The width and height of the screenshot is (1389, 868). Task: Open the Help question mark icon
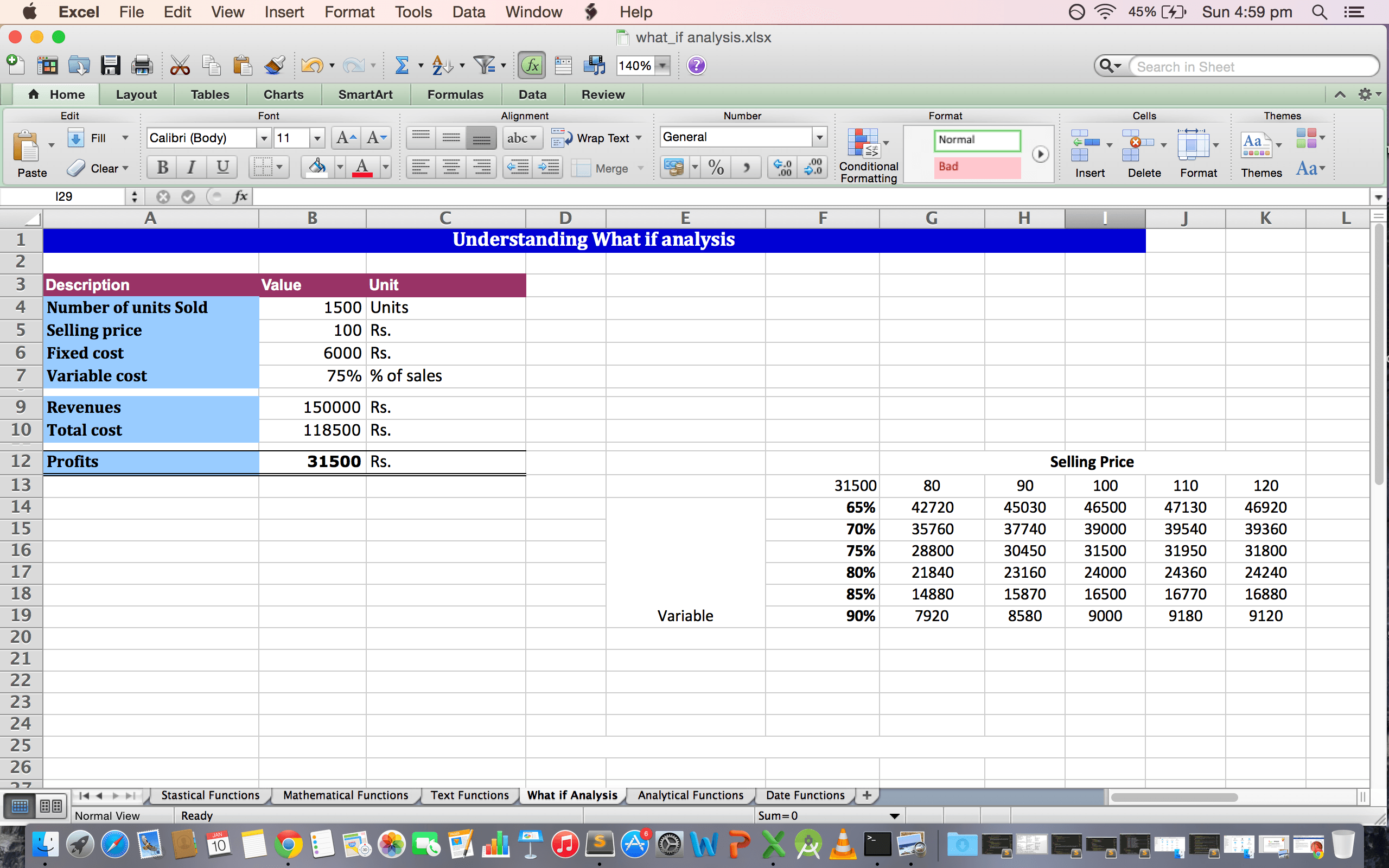coord(696,66)
